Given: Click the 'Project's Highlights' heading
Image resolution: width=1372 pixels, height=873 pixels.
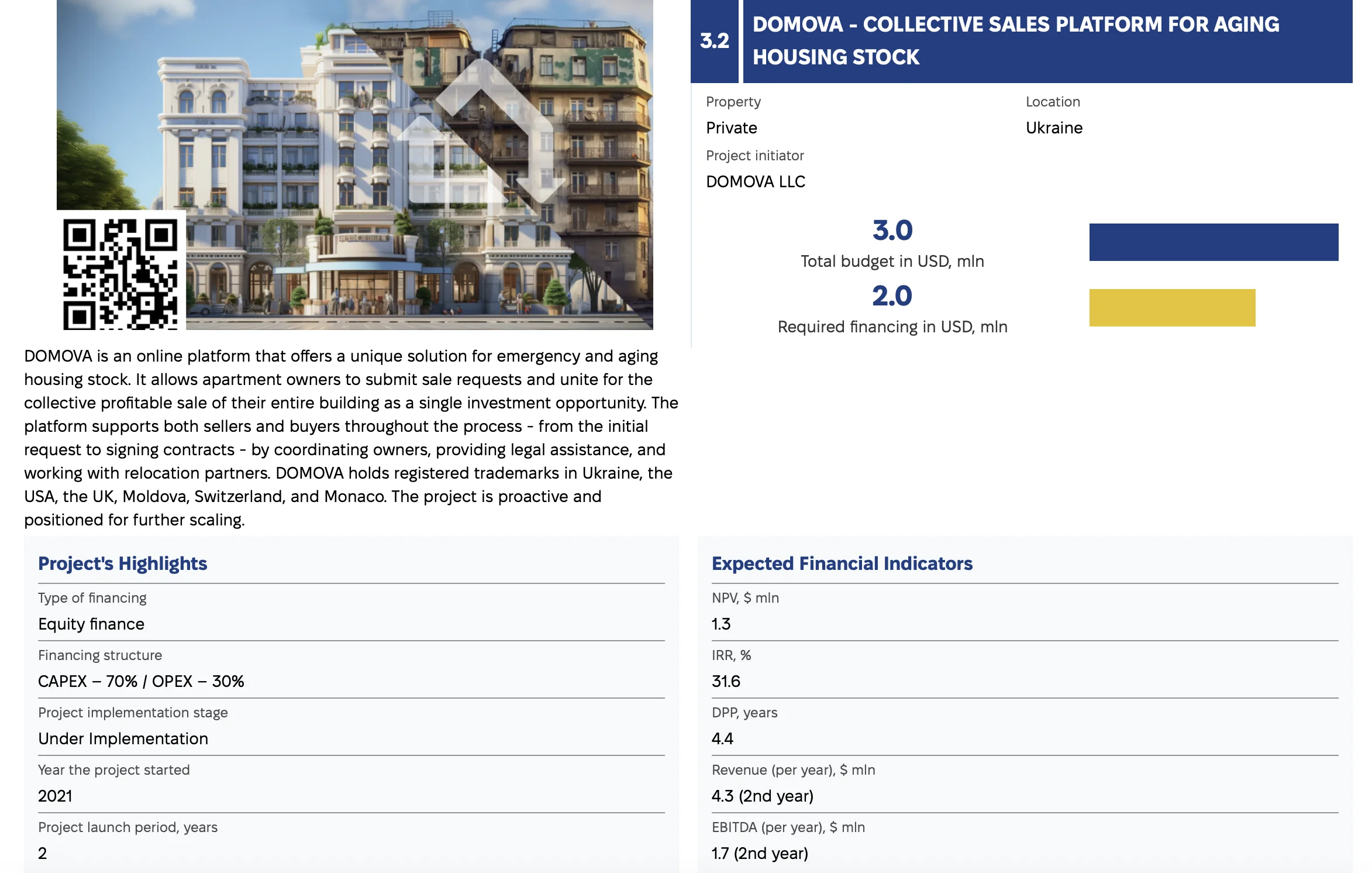Looking at the screenshot, I should pos(122,563).
